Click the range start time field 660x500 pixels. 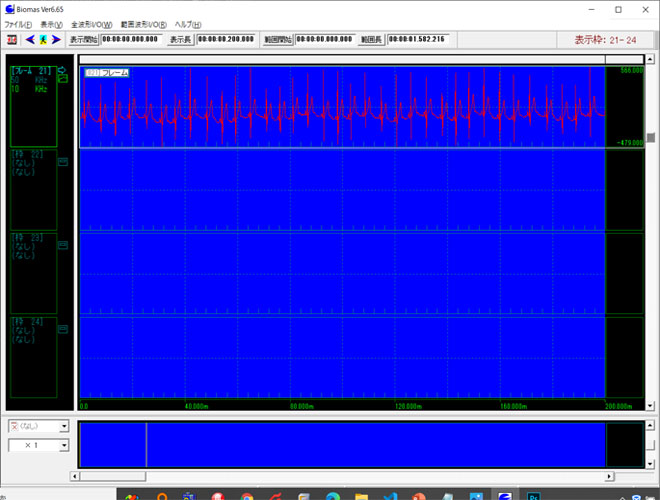pyautogui.click(x=325, y=39)
